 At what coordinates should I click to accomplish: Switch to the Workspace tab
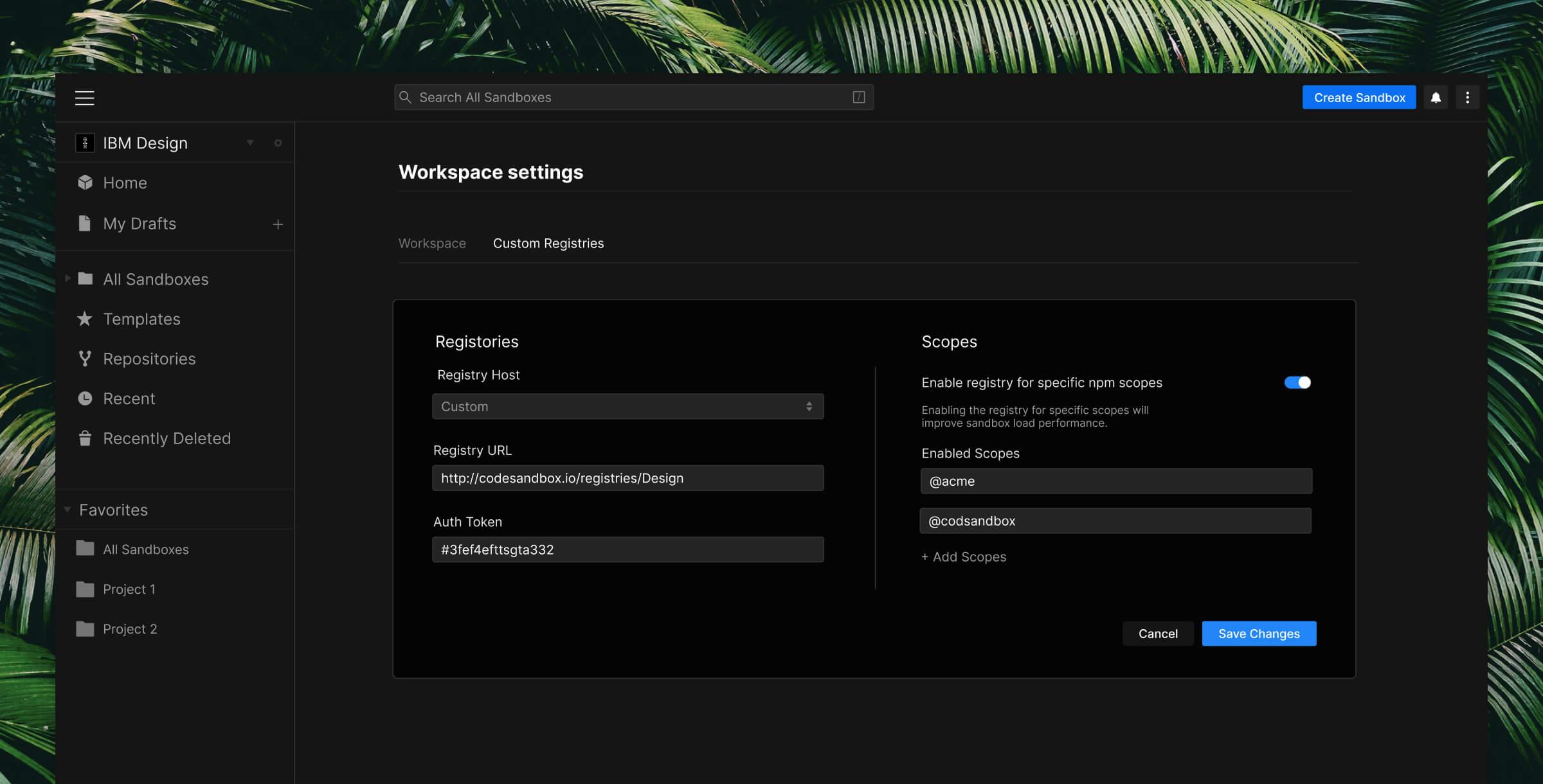(432, 244)
